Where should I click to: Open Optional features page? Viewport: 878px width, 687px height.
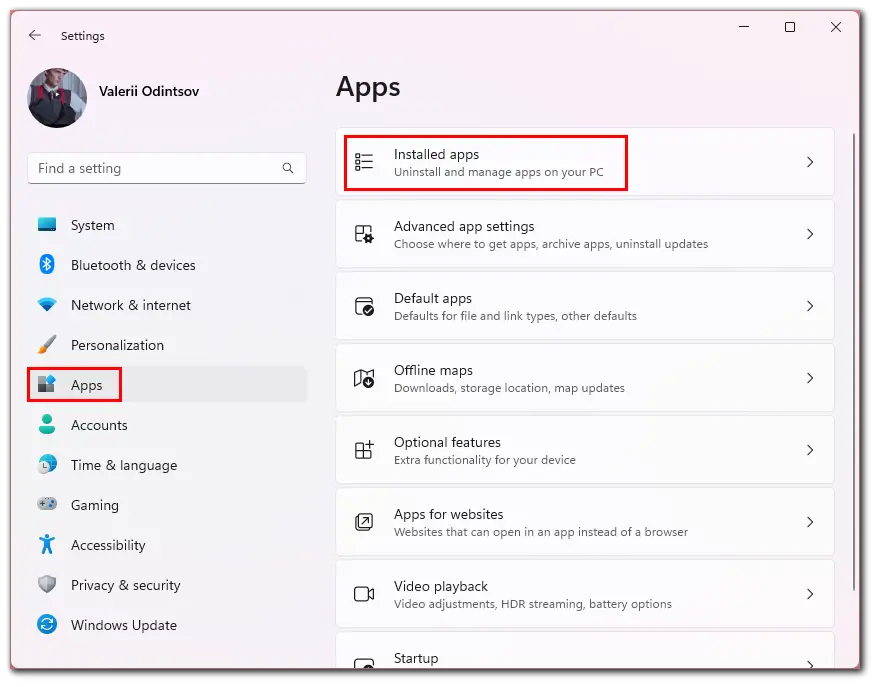coord(585,450)
